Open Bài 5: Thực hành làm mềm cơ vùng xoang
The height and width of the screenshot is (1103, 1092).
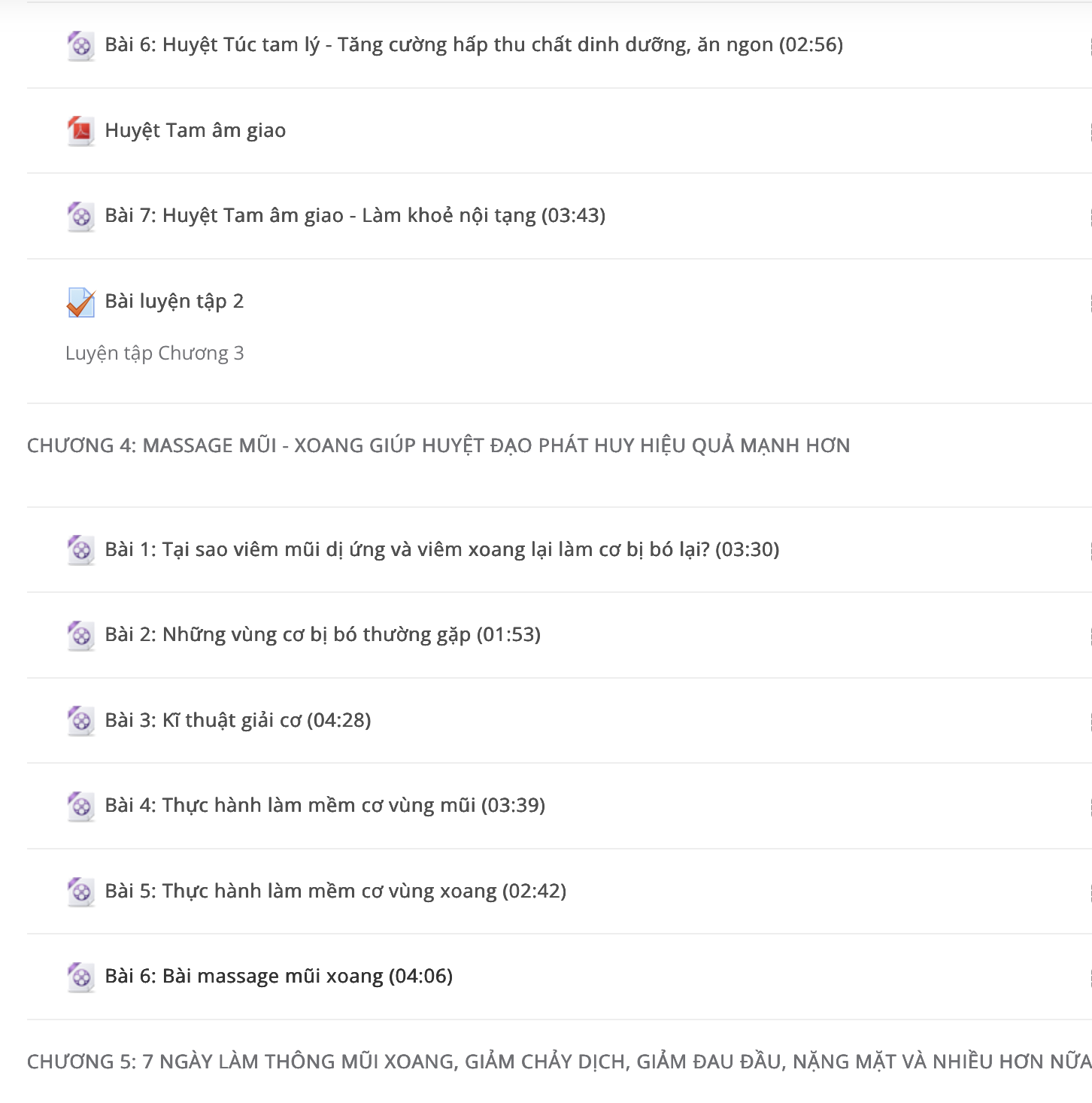(335, 891)
